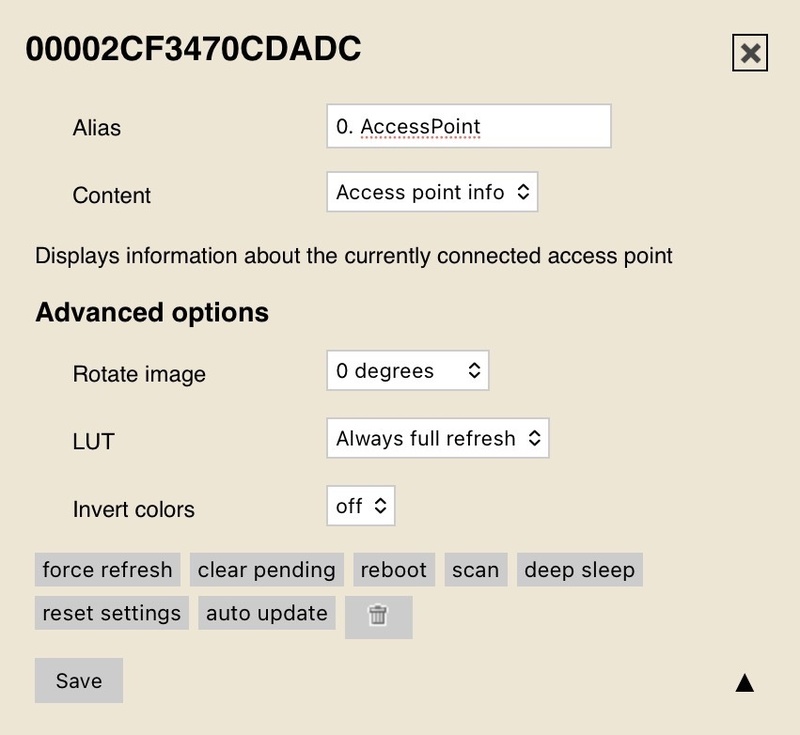Enable auto update for this tag

[x=267, y=614]
